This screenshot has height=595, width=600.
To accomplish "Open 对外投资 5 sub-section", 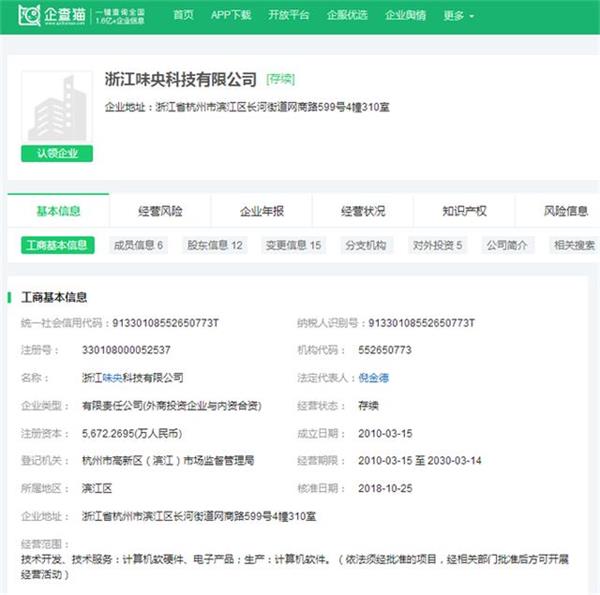I will 438,245.
